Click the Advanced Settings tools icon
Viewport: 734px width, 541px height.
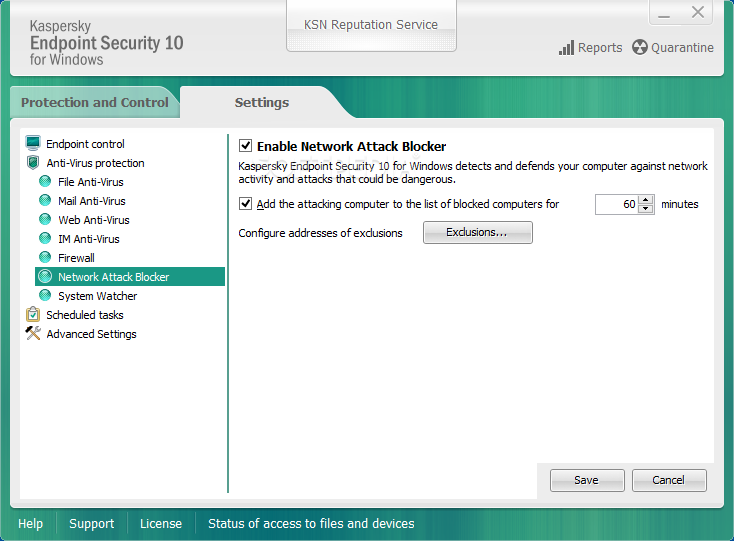[x=33, y=333]
